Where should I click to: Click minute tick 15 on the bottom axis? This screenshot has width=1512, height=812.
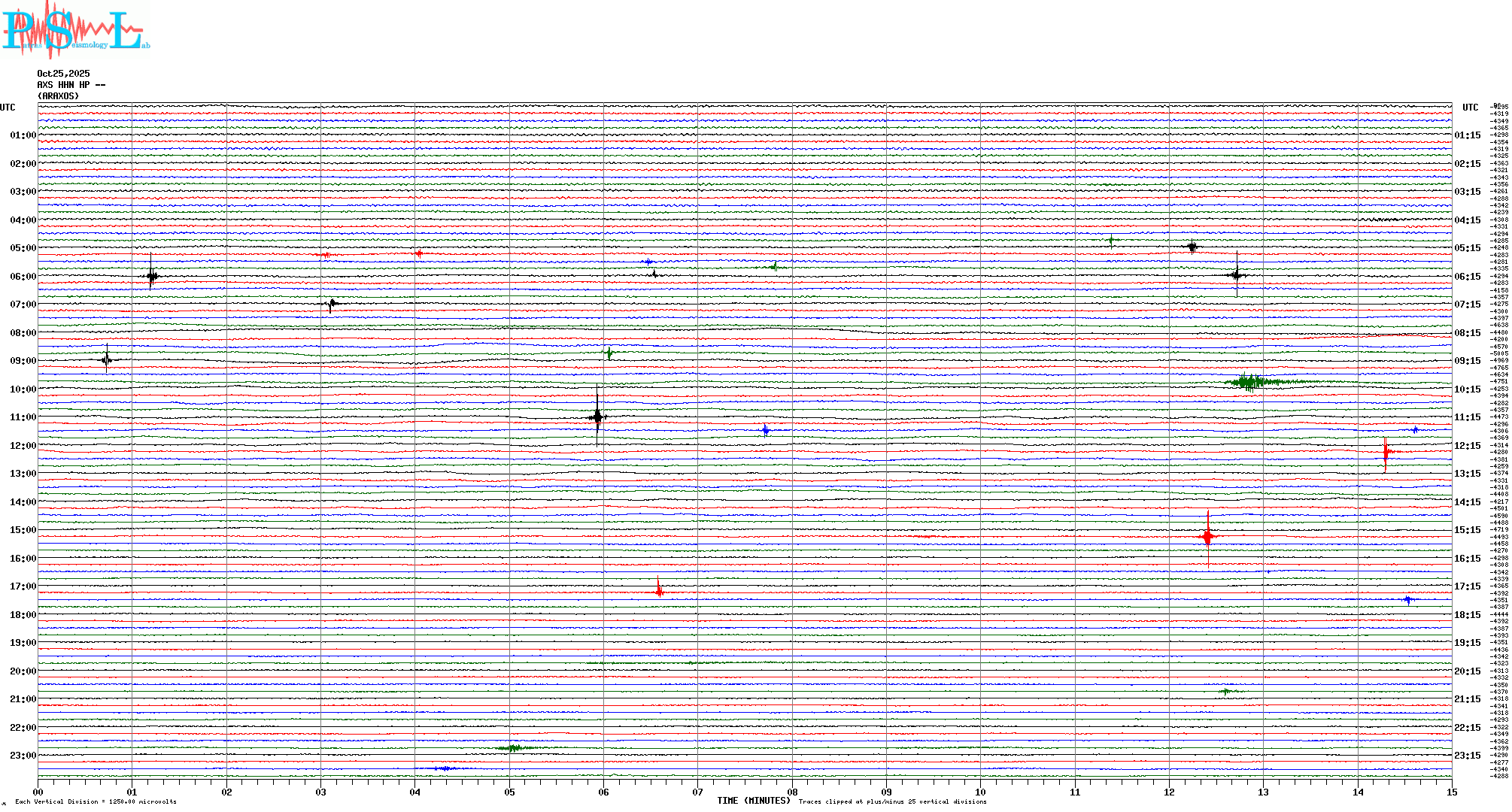[1451, 792]
